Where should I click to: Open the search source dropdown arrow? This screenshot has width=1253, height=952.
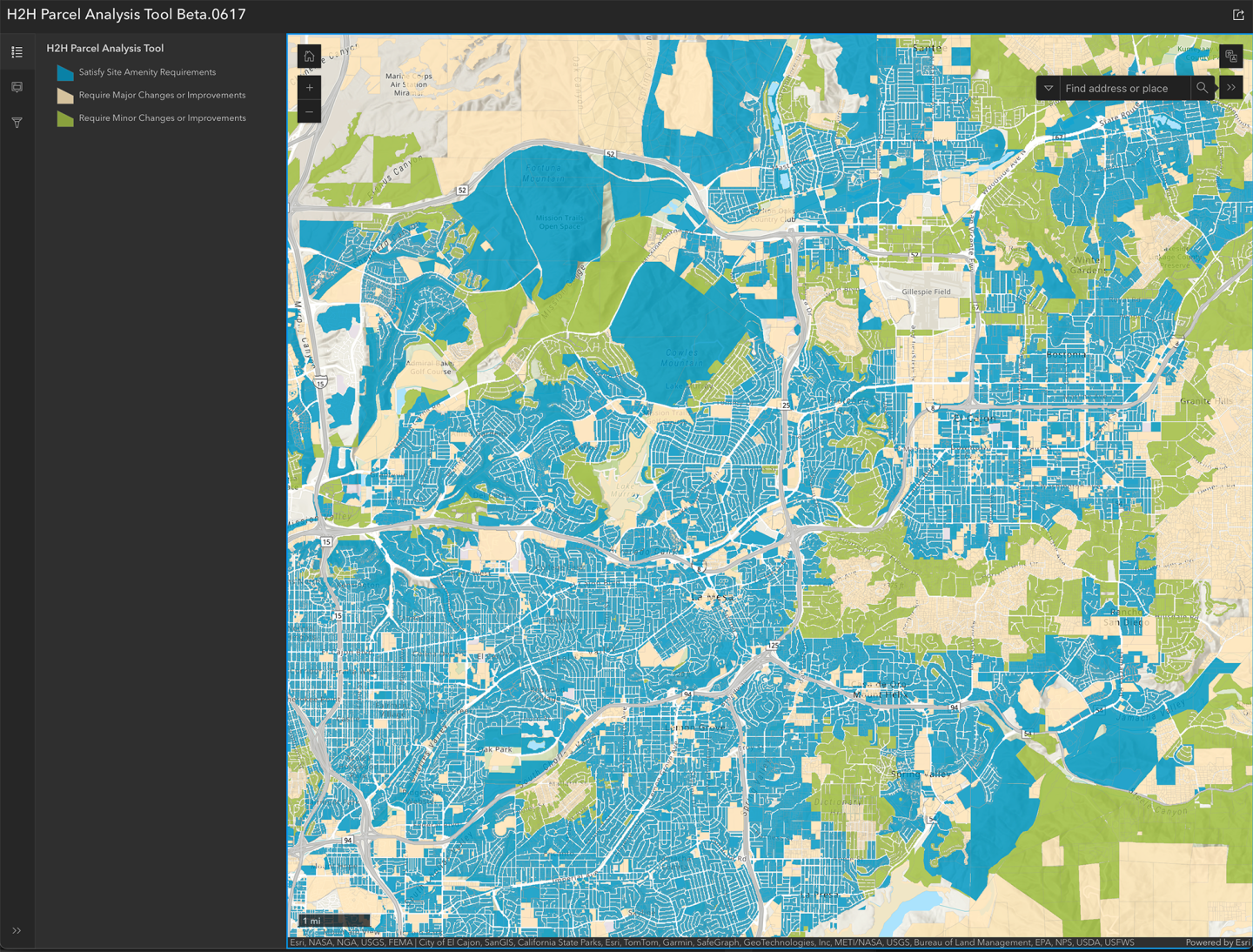(1049, 88)
